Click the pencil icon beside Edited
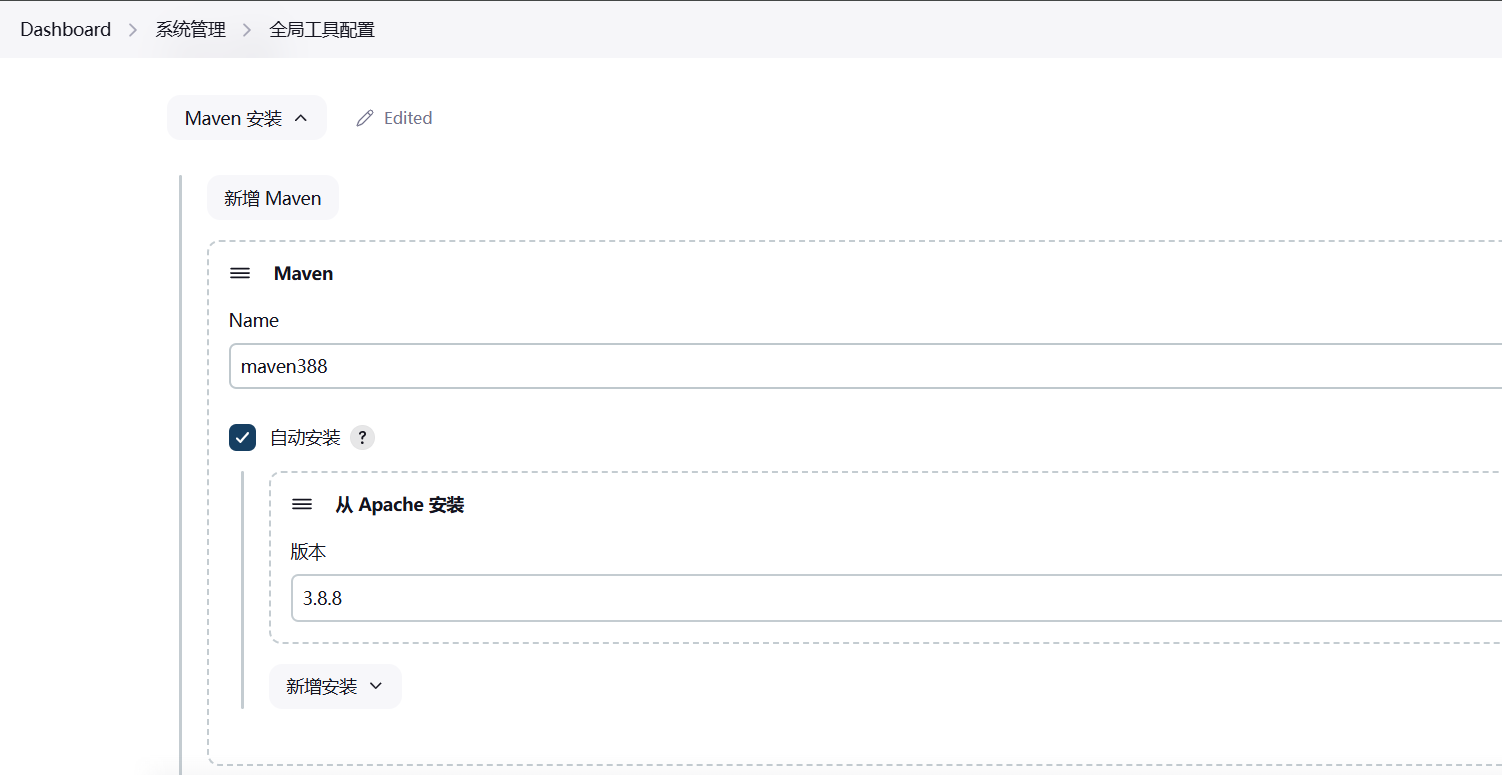Screen dimensions: 1502x775 [x=365, y=118]
